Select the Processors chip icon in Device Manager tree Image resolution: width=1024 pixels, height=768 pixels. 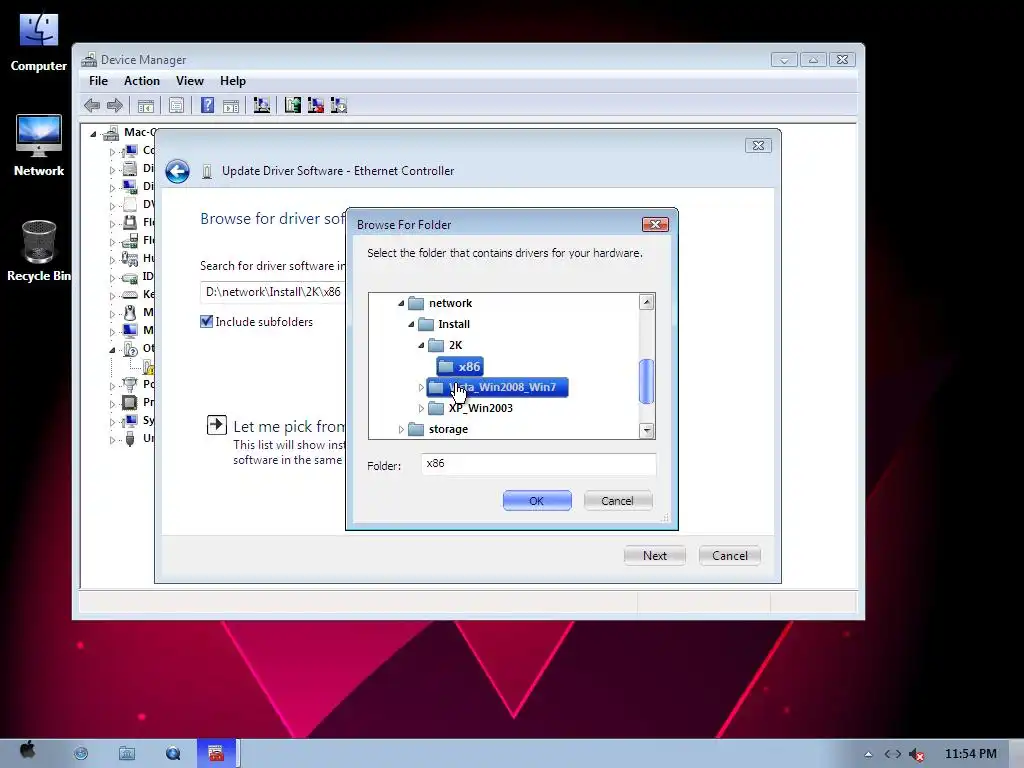(130, 402)
